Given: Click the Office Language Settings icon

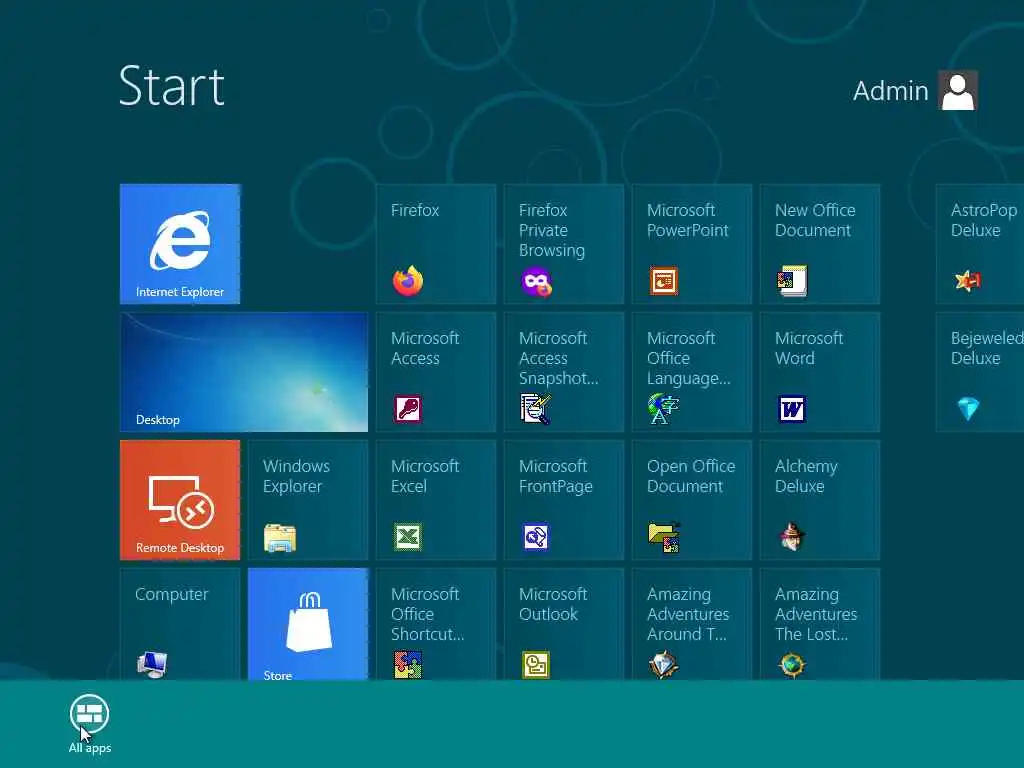Looking at the screenshot, I should tap(664, 409).
